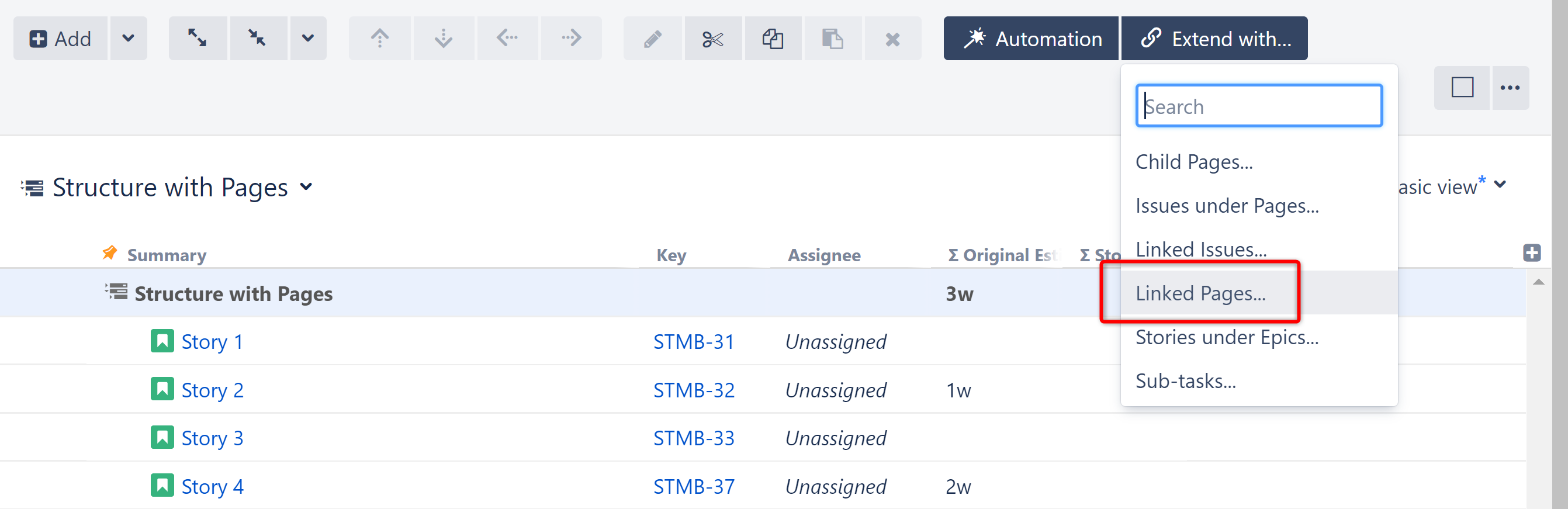Click the collapse all hierarchy icon
The height and width of the screenshot is (509, 1568).
(258, 39)
